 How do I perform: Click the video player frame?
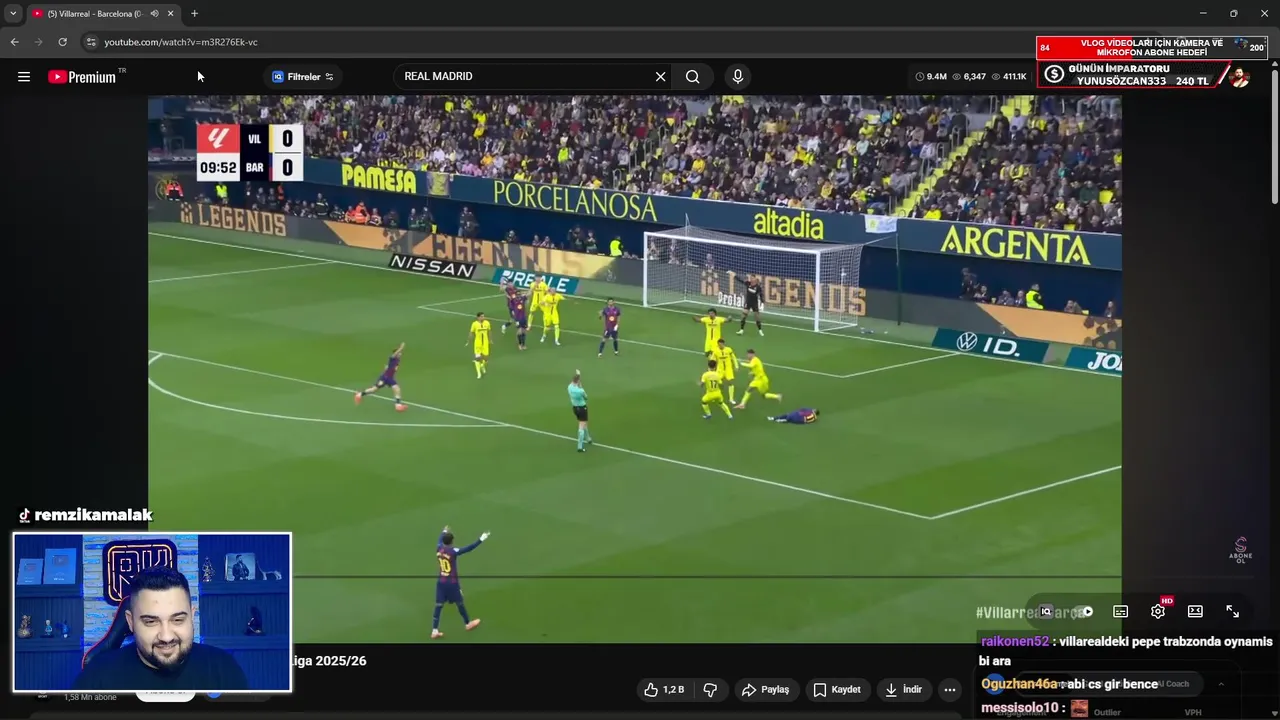point(634,368)
